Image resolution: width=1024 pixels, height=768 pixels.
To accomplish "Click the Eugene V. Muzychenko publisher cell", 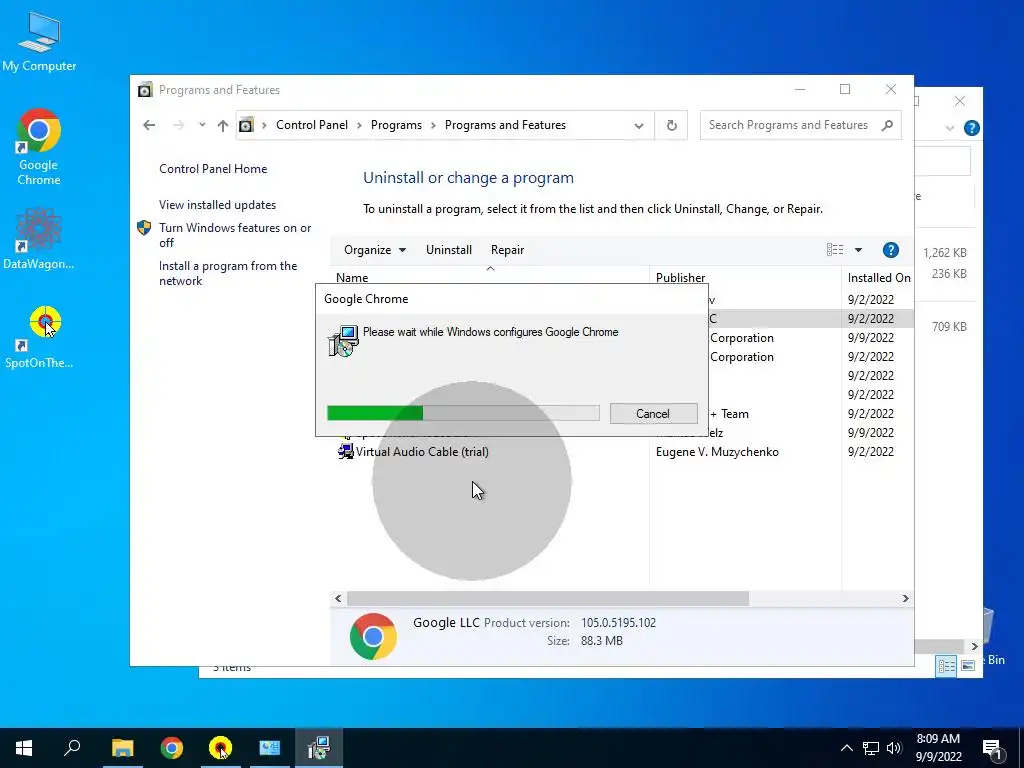I will tap(717, 451).
